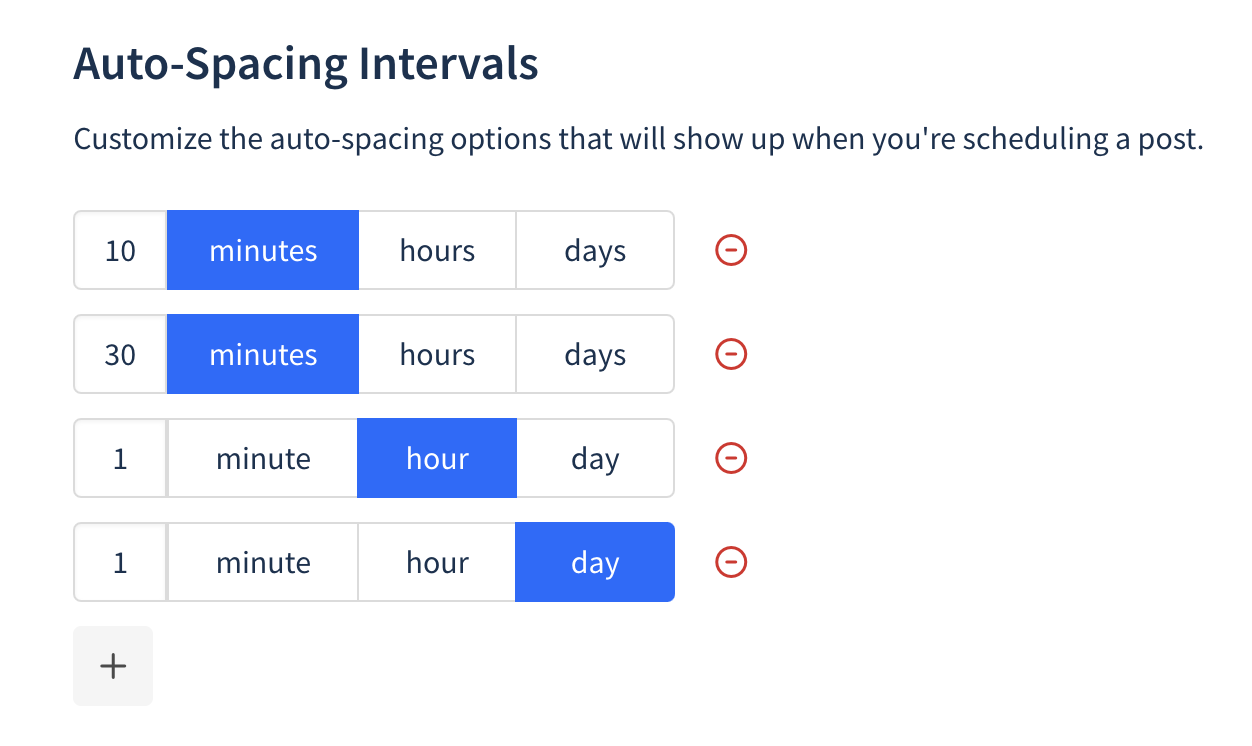Set fourth row unit to hour

(x=437, y=562)
